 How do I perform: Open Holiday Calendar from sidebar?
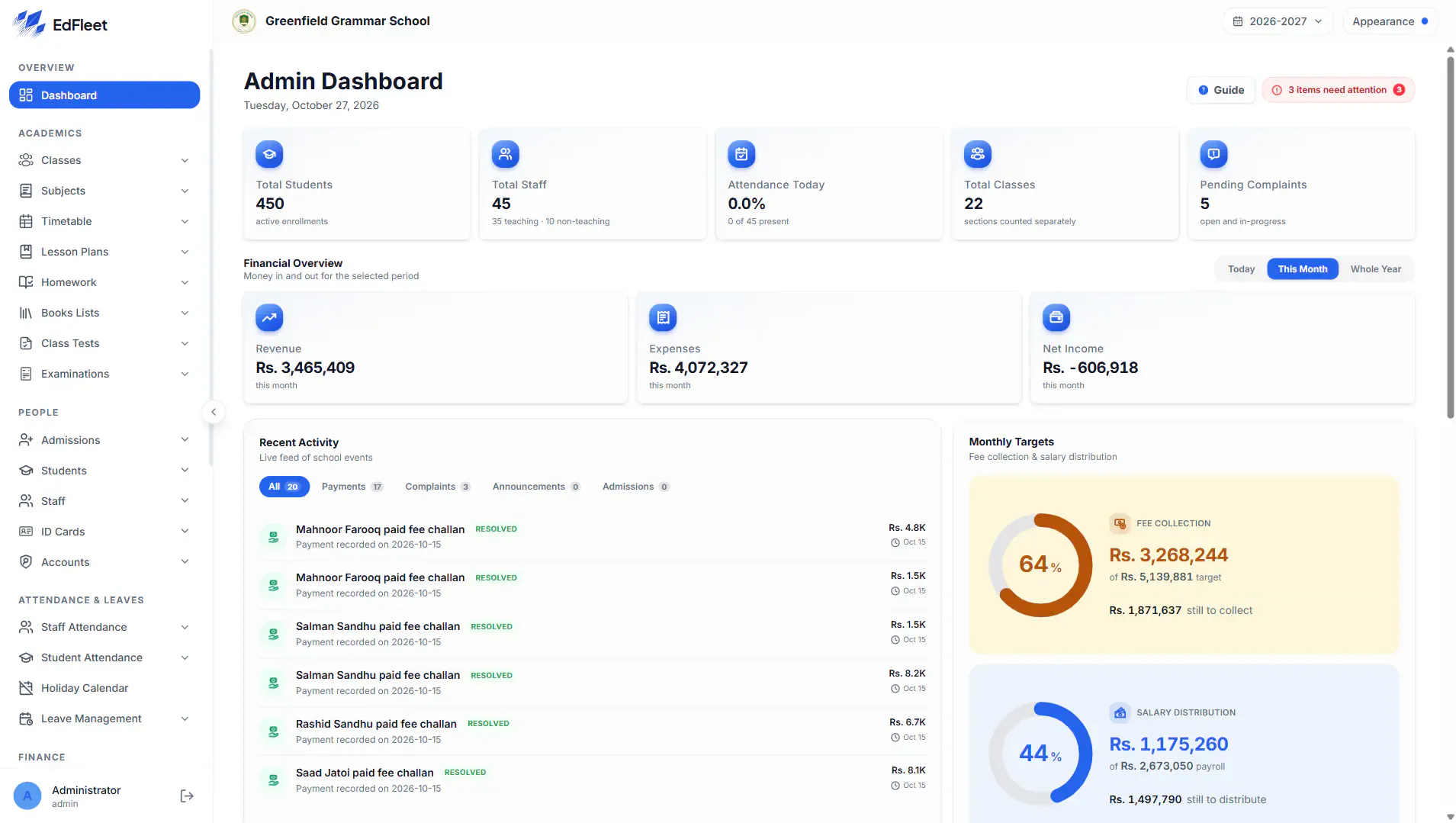point(104,688)
